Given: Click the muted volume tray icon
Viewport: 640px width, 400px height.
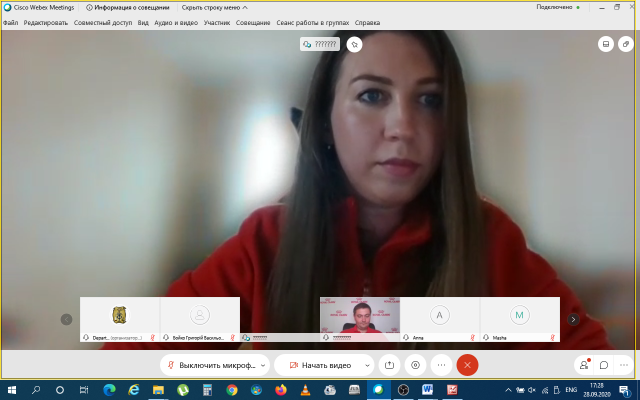Looking at the screenshot, I should 532,390.
